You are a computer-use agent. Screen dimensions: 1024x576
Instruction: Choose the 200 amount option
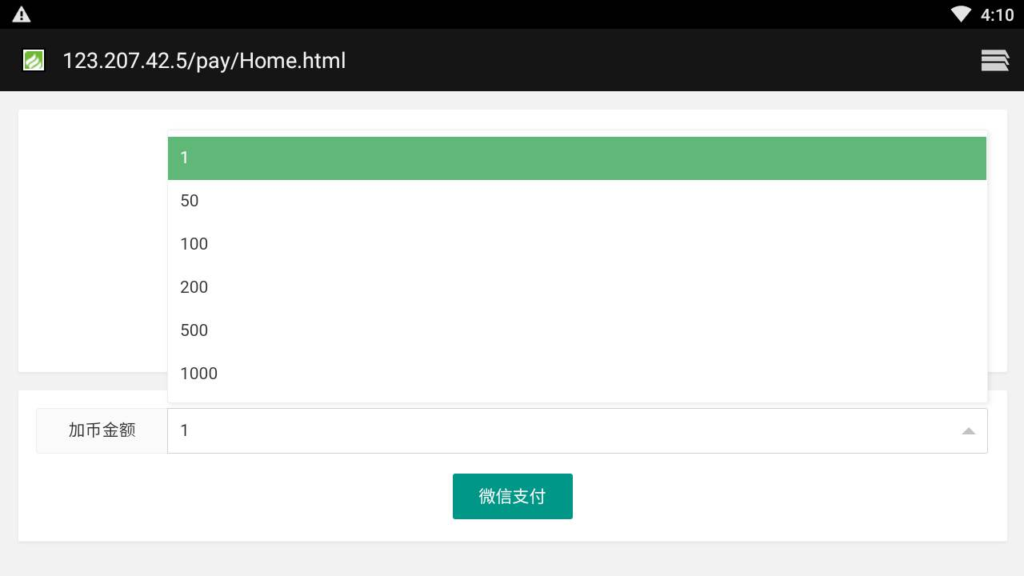click(x=577, y=287)
